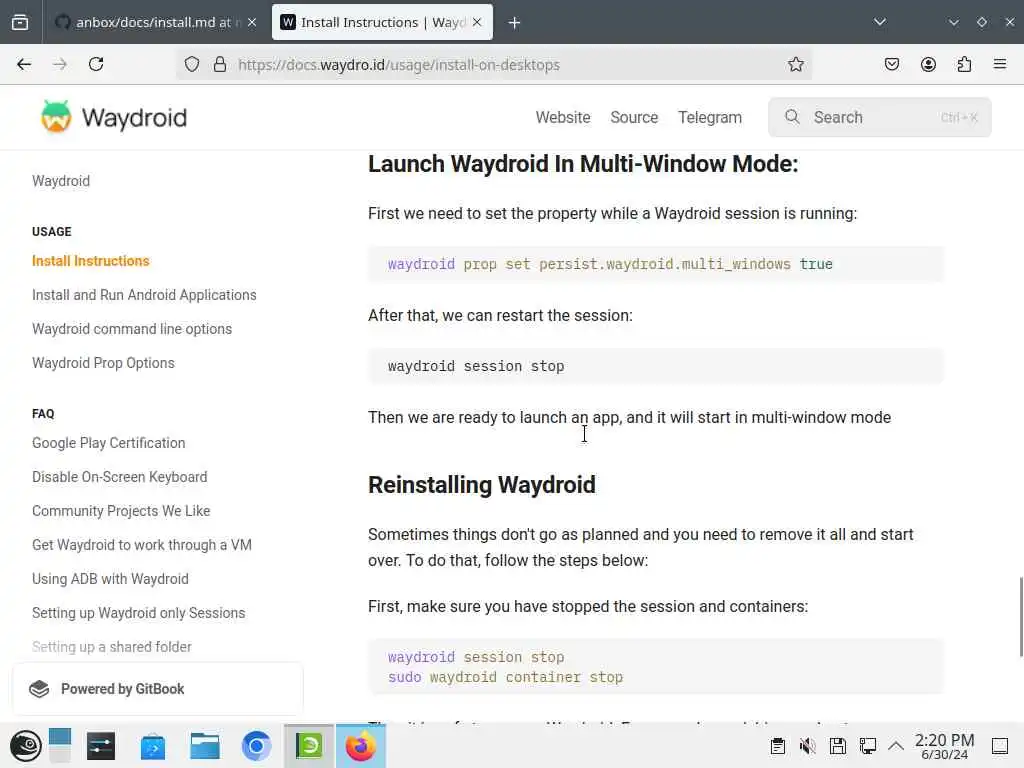Open the removable media tray icon

(838, 746)
